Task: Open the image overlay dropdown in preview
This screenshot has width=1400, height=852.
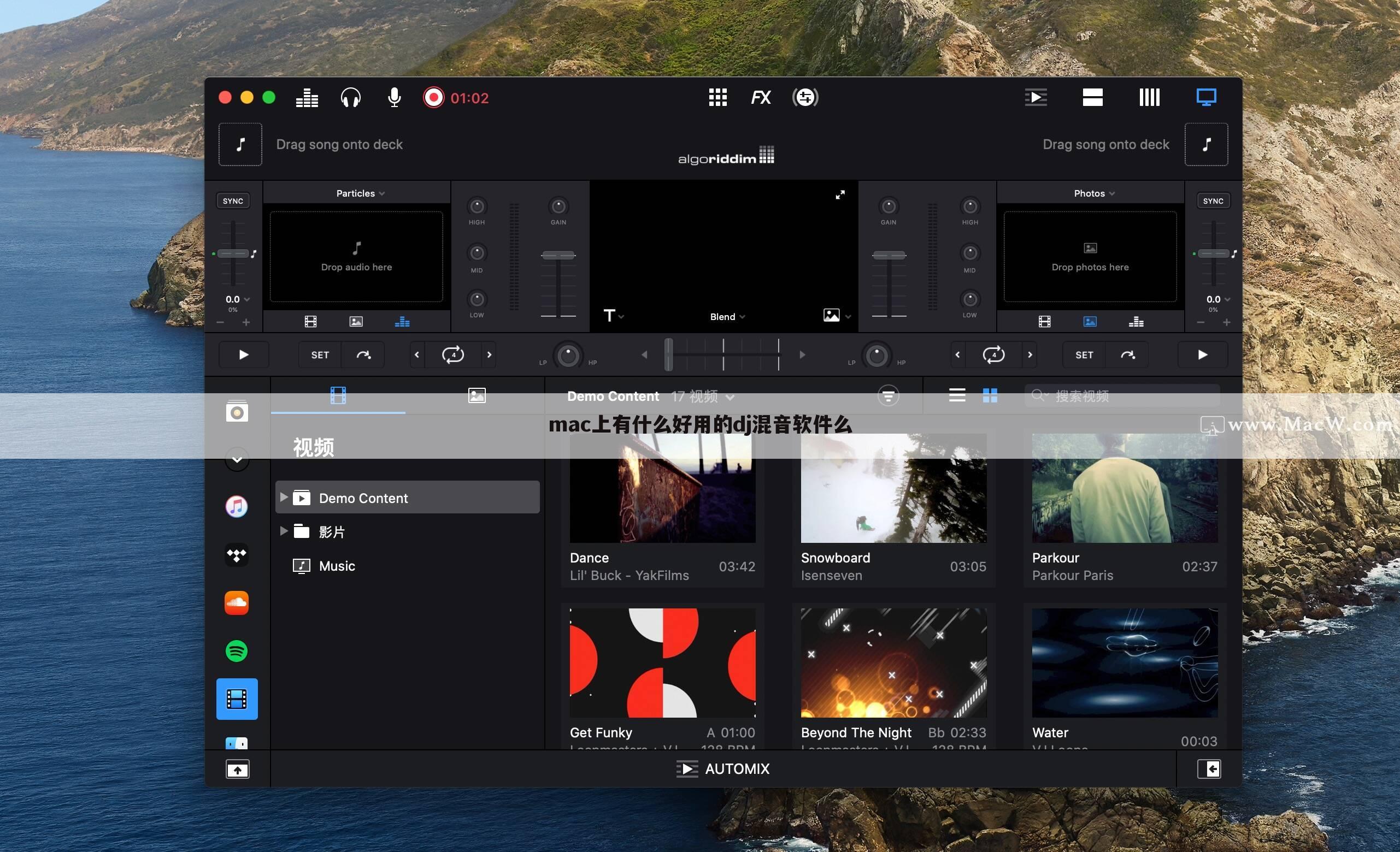Action: pyautogui.click(x=837, y=315)
